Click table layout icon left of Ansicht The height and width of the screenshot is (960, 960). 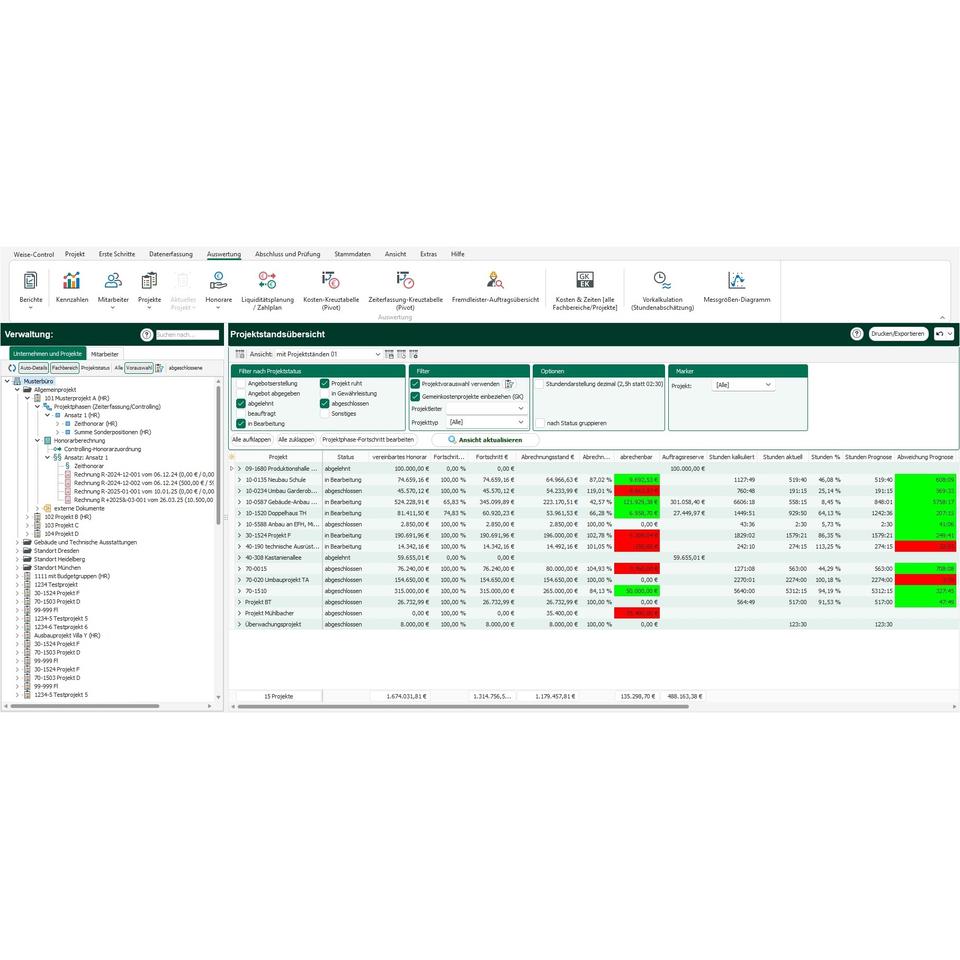pyautogui.click(x=240, y=354)
